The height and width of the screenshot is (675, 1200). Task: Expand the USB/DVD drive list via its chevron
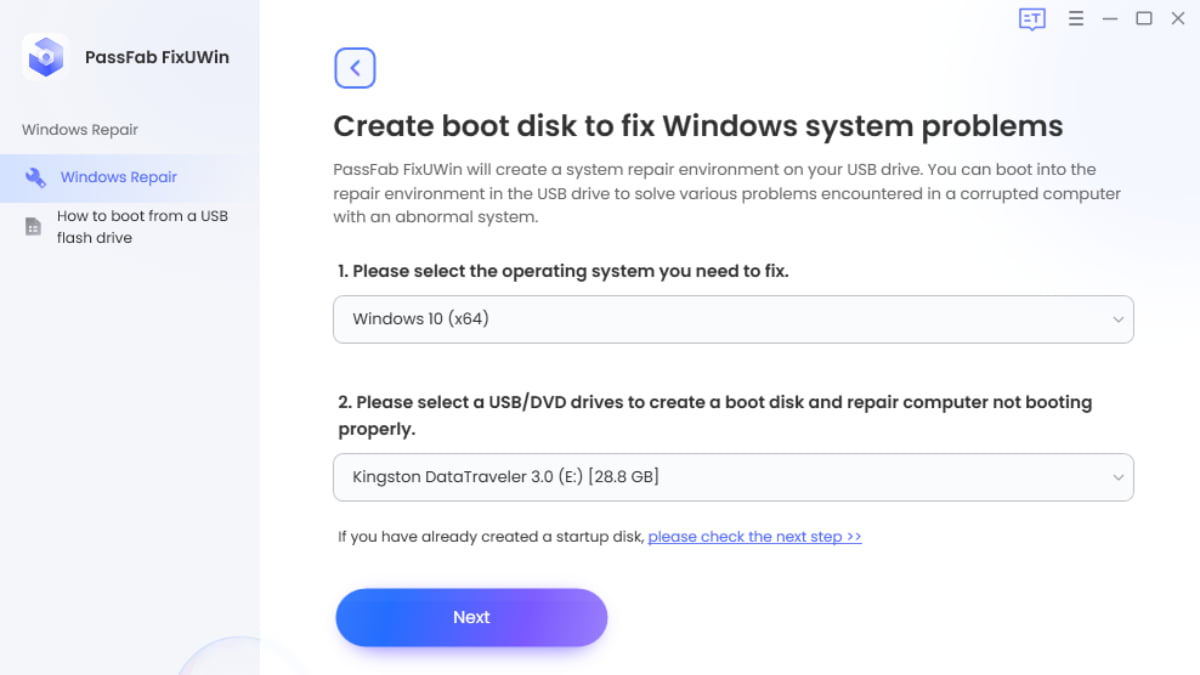[1118, 477]
